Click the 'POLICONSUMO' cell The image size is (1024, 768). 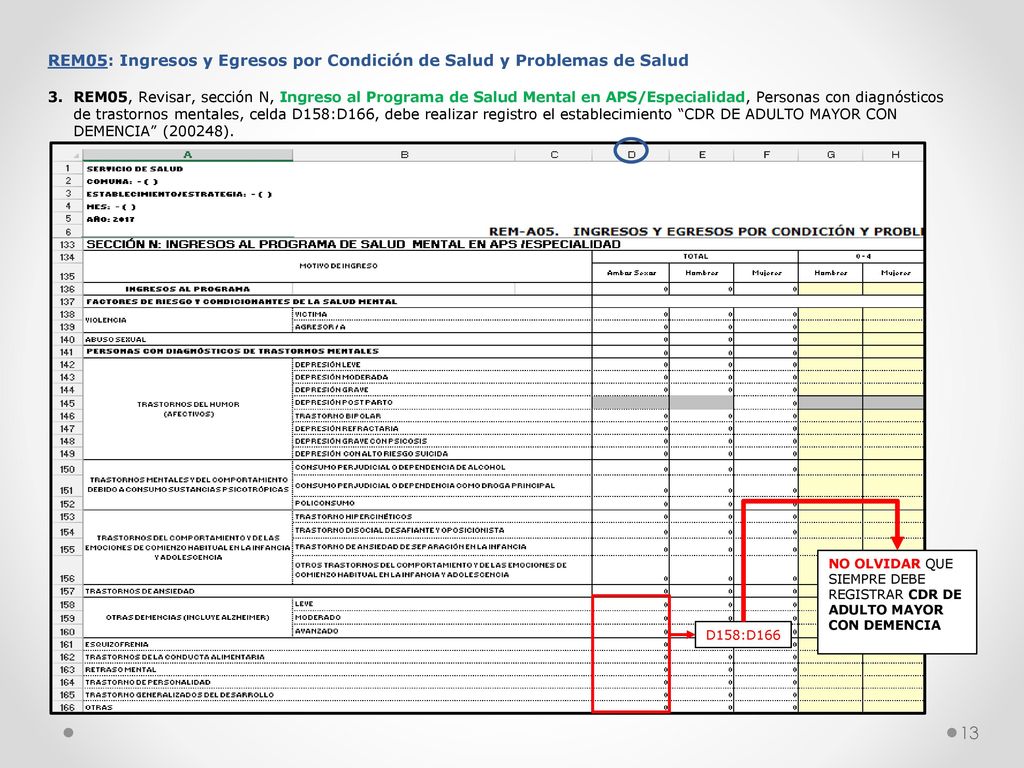442,504
